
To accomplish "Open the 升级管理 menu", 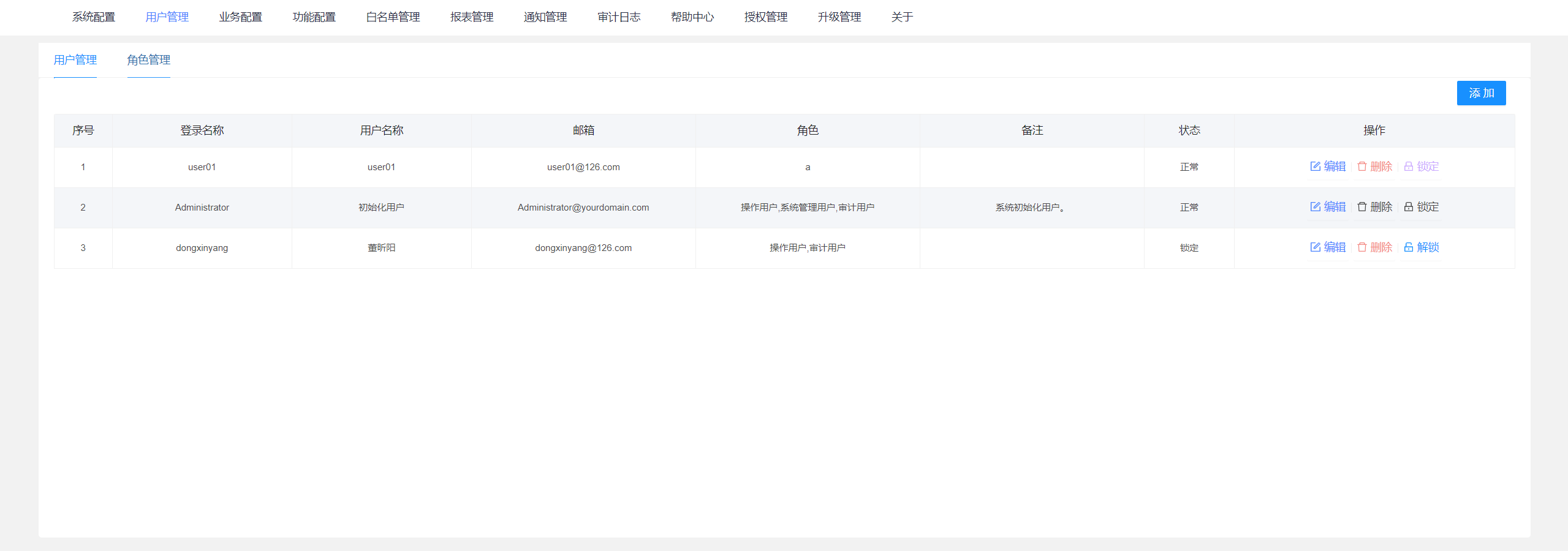I will point(840,17).
